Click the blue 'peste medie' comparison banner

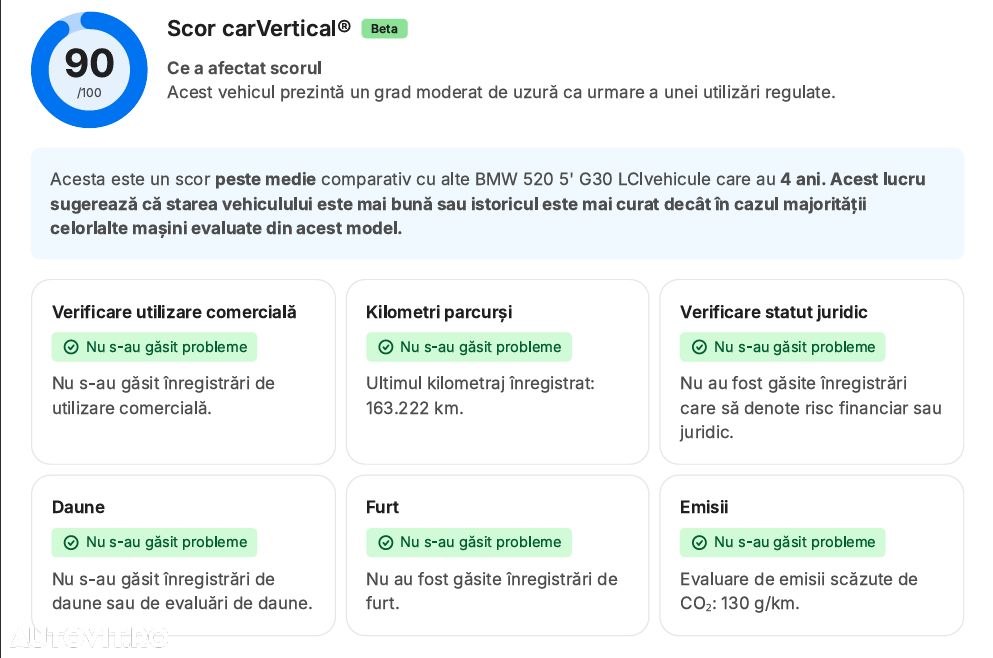(x=497, y=203)
